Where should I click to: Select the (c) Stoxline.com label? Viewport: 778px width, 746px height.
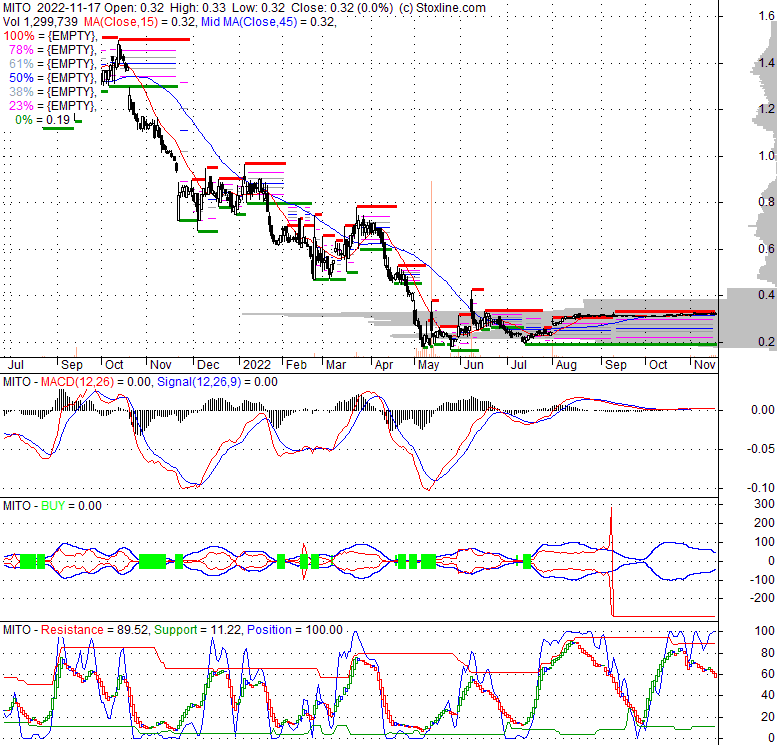point(442,8)
